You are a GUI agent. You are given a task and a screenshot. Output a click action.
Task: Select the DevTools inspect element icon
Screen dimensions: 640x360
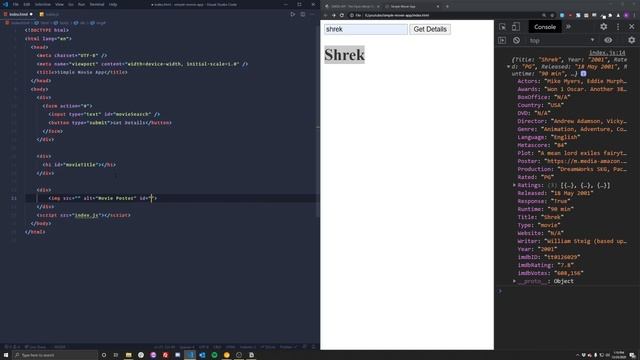[502, 27]
